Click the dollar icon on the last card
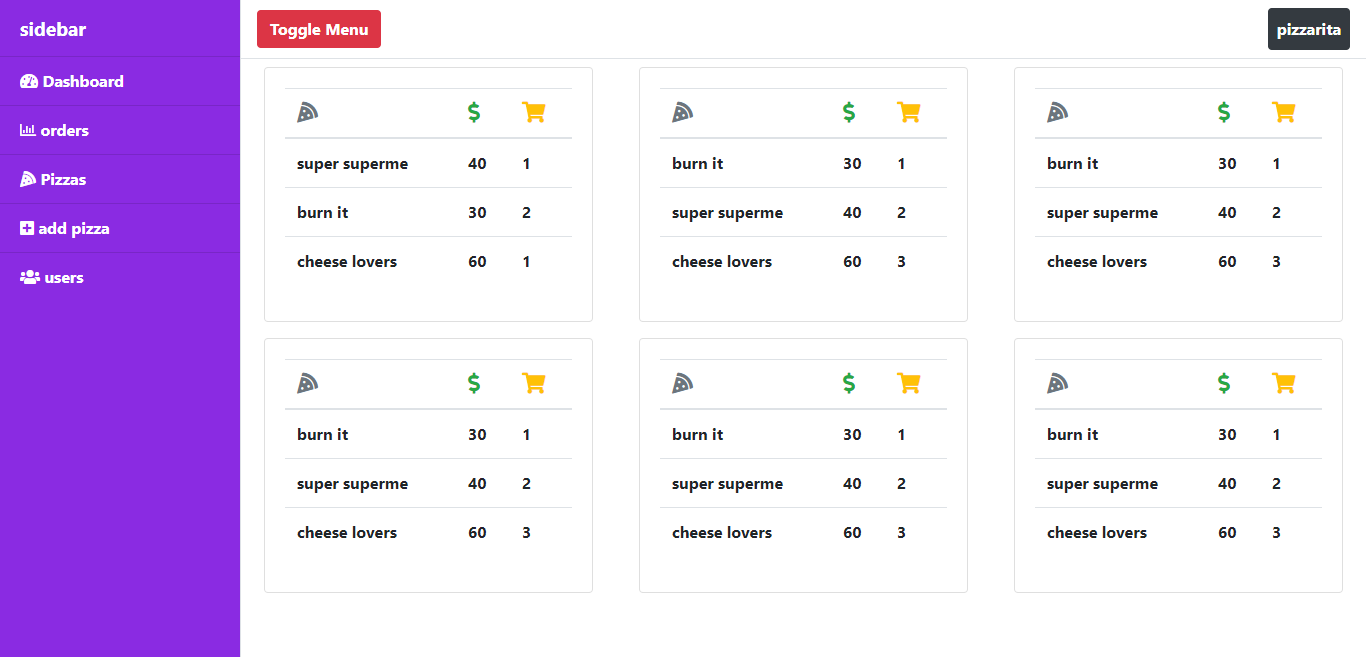The image size is (1366, 657). pyautogui.click(x=1223, y=383)
